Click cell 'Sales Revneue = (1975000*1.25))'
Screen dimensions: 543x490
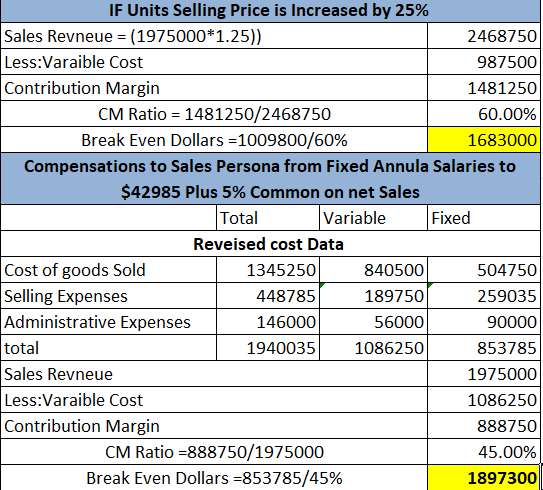coord(214,36)
